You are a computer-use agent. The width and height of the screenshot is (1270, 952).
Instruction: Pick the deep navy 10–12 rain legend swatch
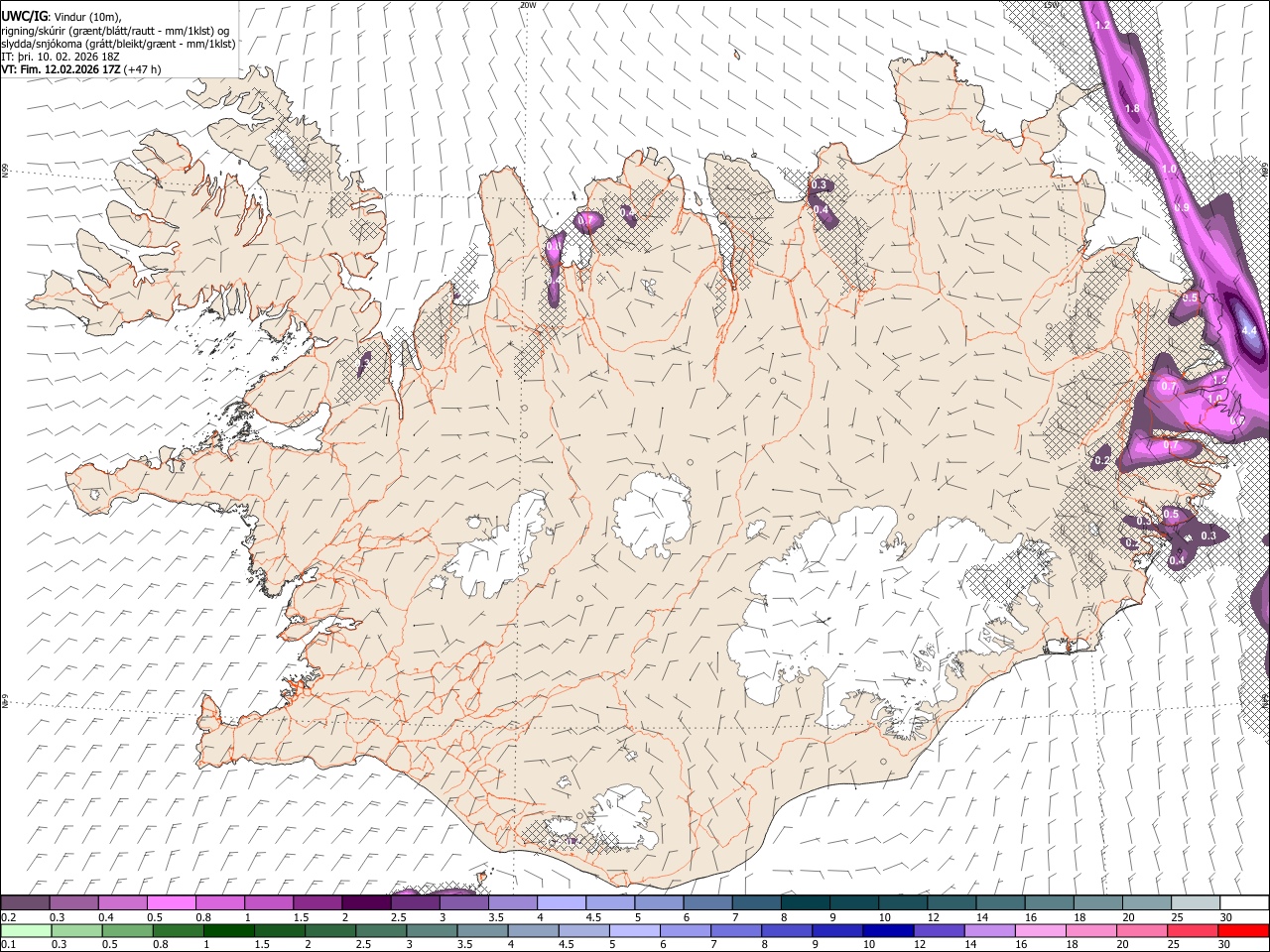click(x=889, y=930)
